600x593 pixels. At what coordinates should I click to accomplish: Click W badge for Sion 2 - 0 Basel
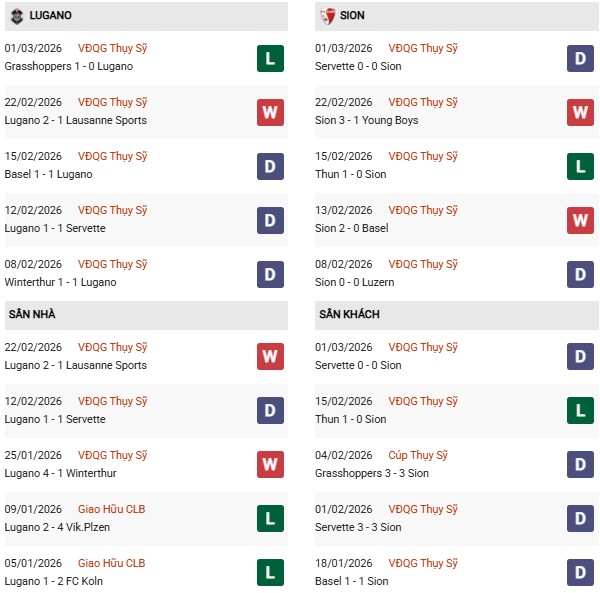(x=581, y=220)
